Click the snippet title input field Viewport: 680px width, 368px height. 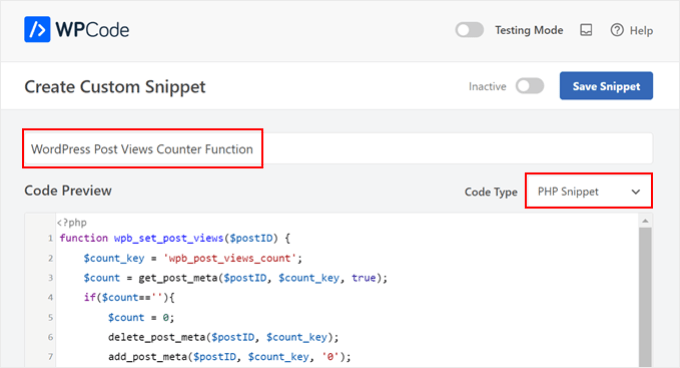pos(338,149)
